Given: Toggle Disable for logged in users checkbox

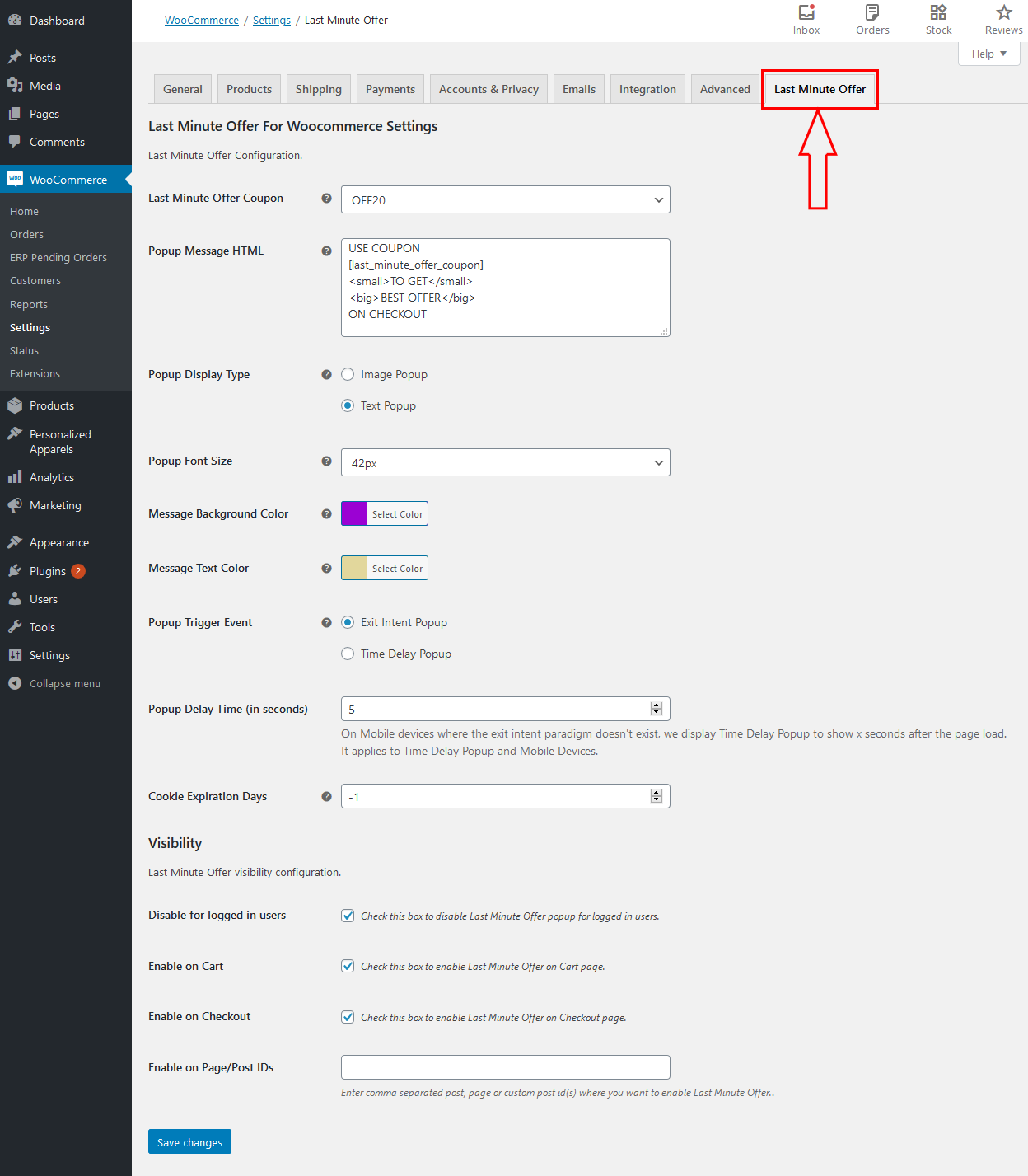Looking at the screenshot, I should (x=348, y=916).
